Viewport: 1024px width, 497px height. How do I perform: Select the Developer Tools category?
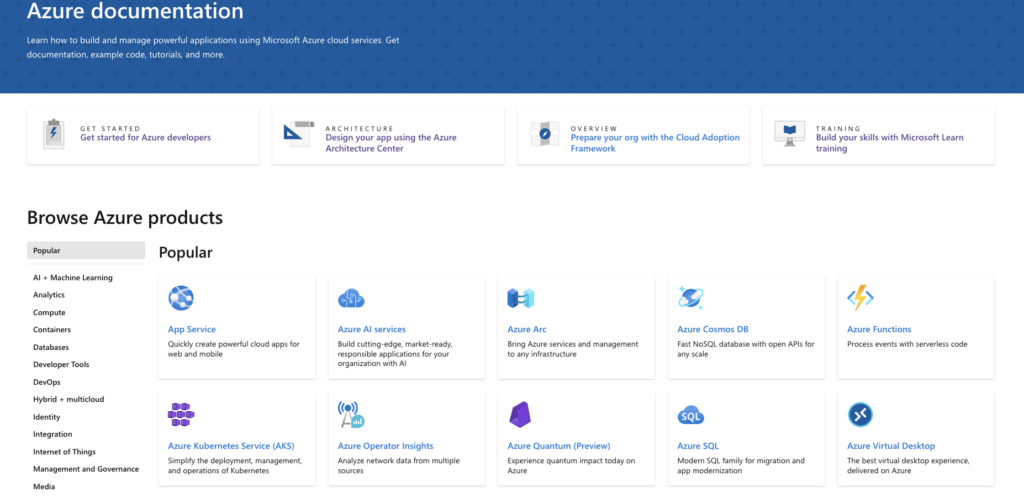point(61,364)
